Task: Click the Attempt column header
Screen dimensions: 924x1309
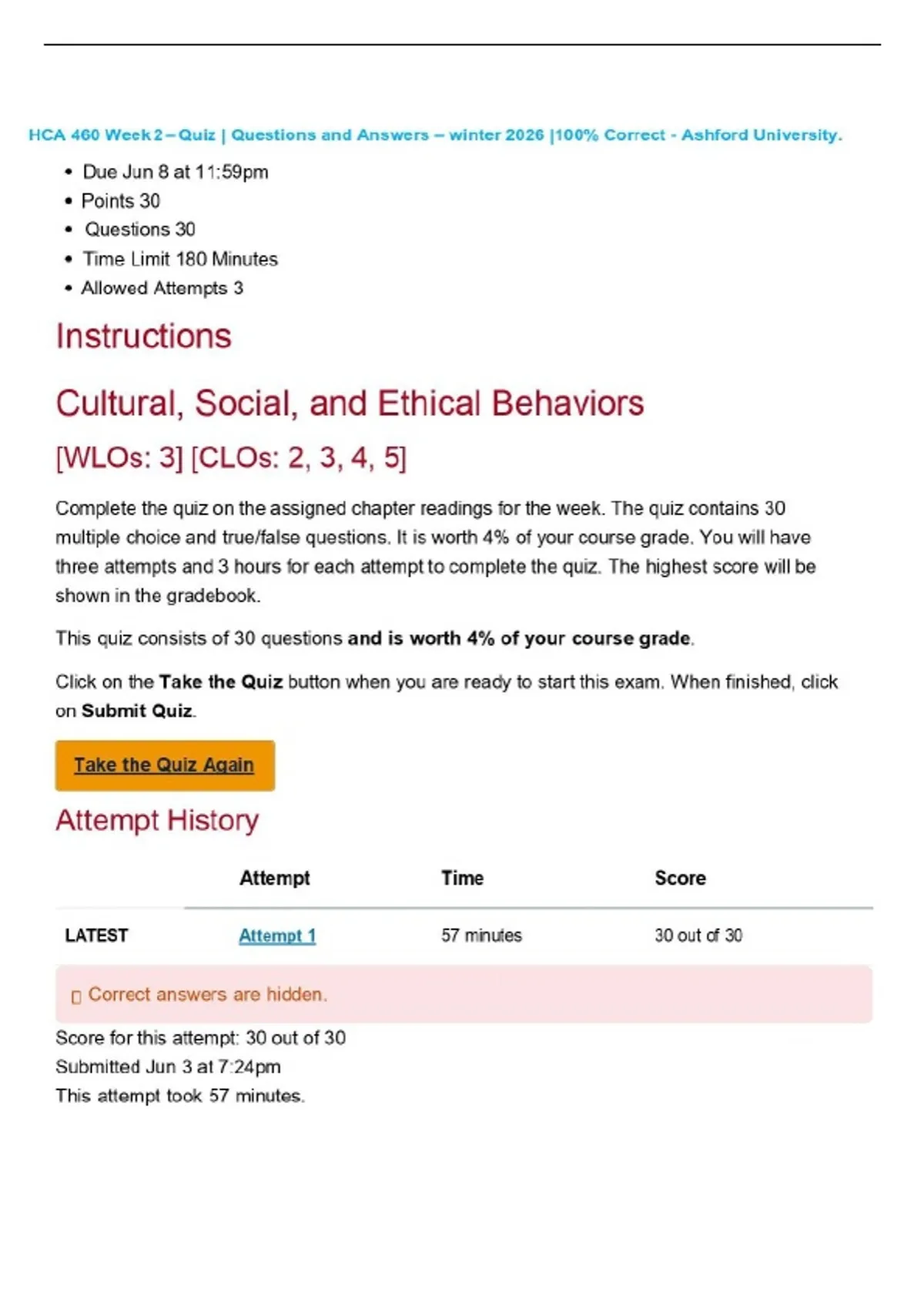Action: (274, 878)
